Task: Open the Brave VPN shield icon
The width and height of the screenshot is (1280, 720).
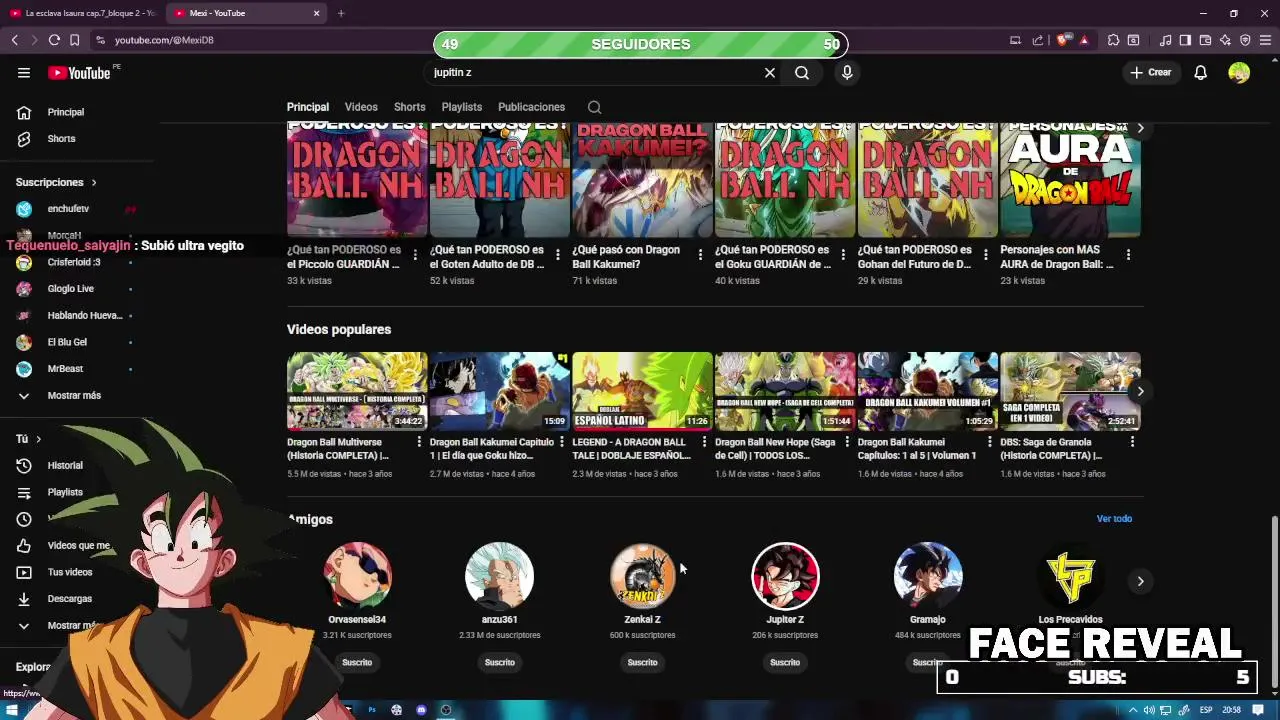Action: coord(1245,40)
